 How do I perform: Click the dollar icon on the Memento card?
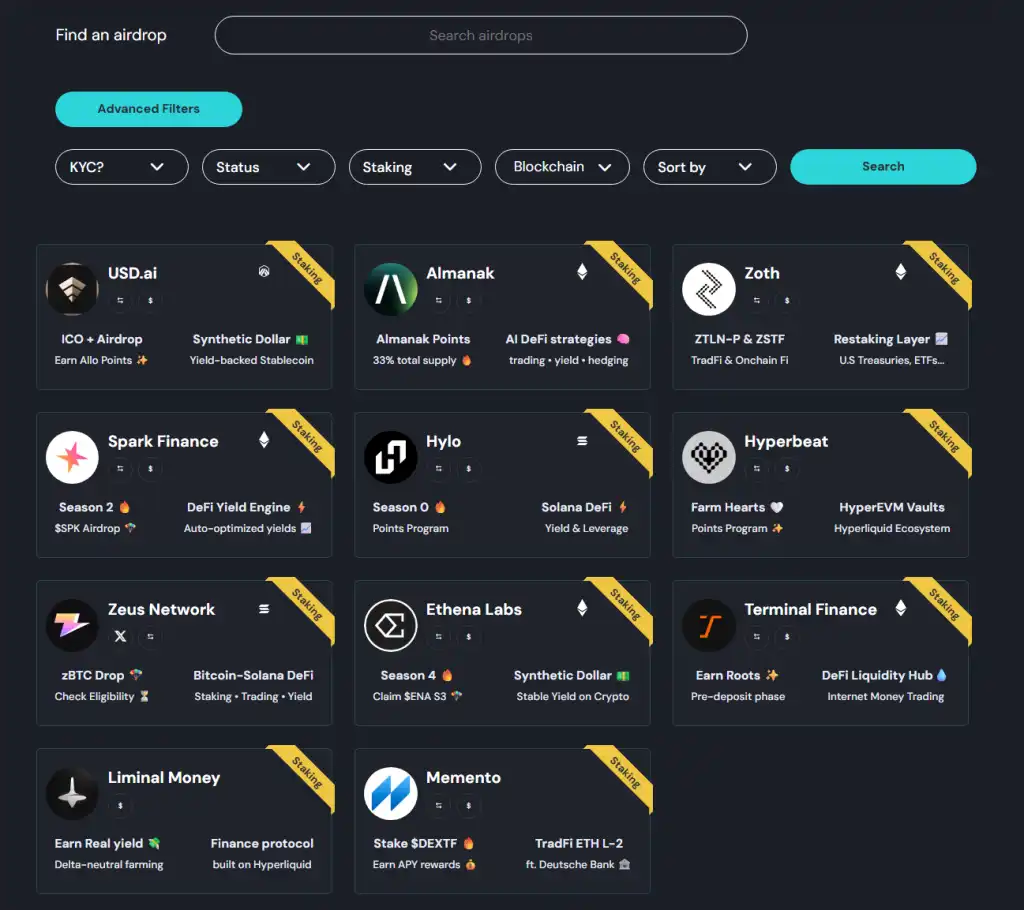[x=466, y=805]
